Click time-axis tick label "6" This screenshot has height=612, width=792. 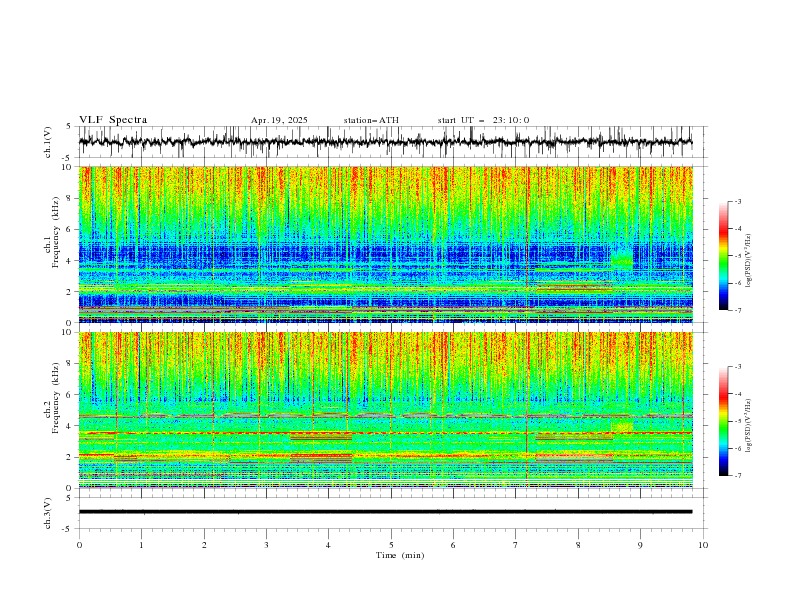[453, 545]
